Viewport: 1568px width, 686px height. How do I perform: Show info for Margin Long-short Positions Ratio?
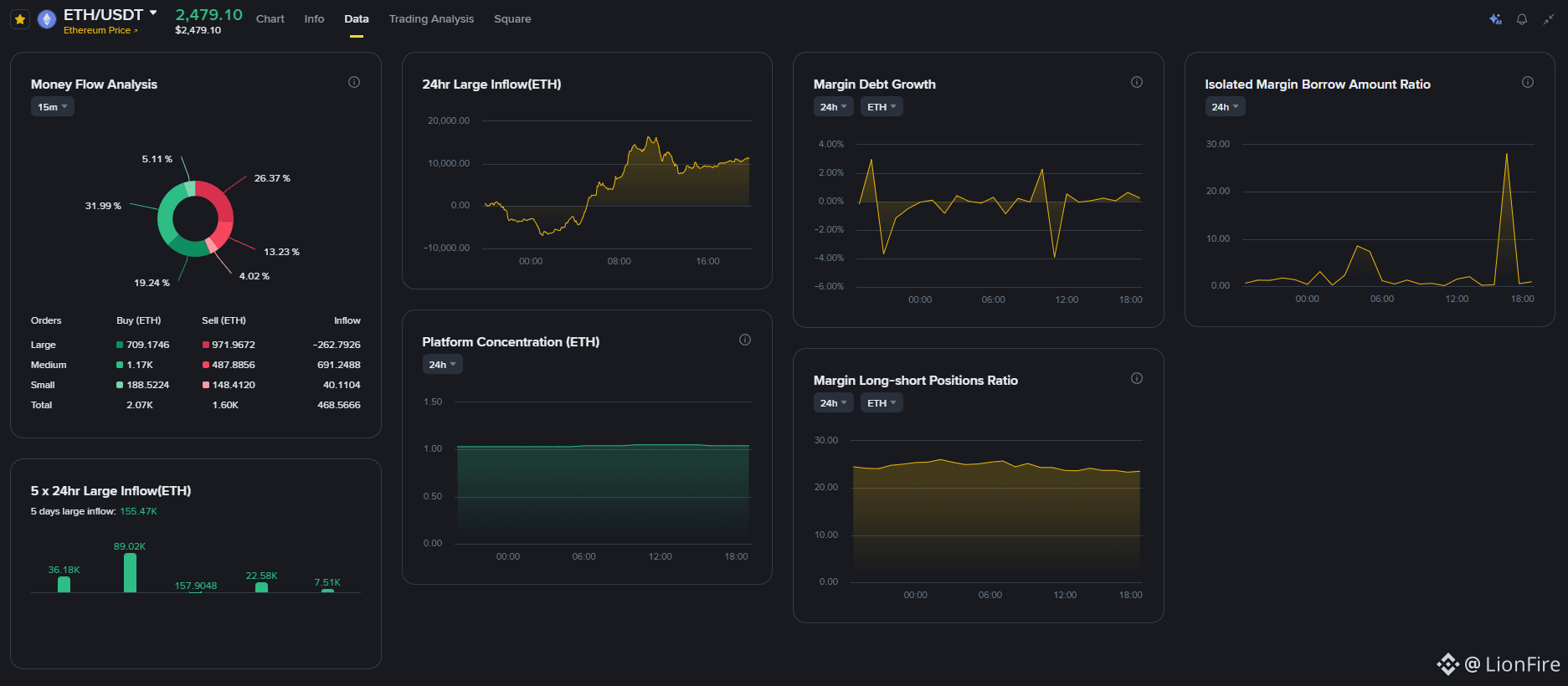(1137, 378)
